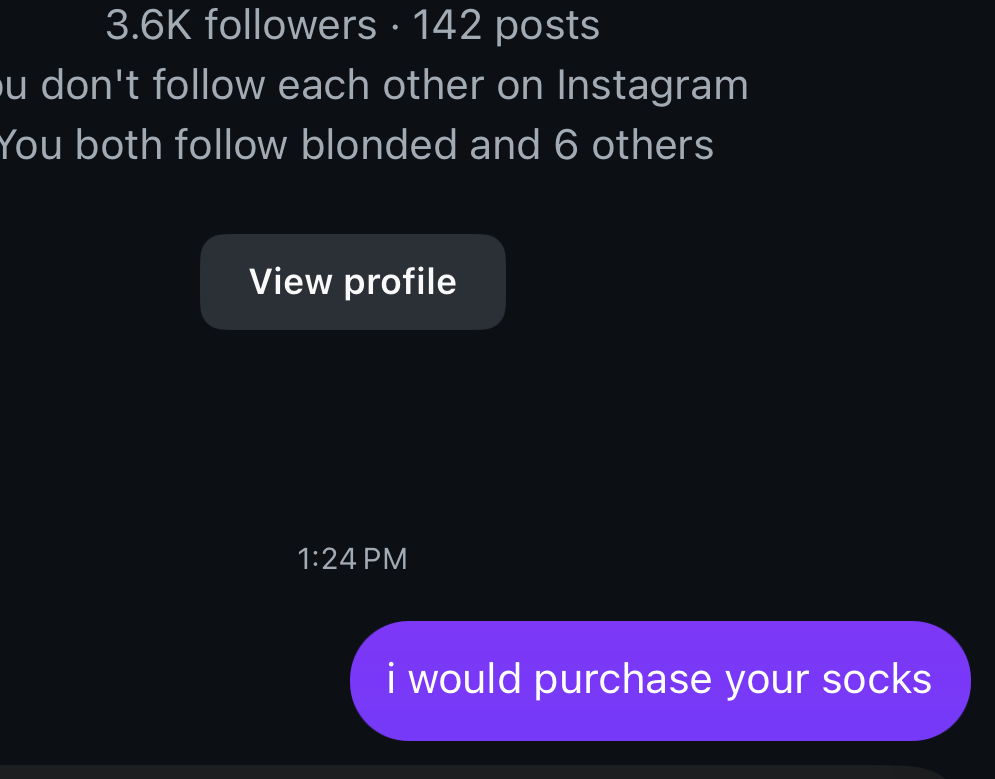Open the "142 posts" count
995x779 pixels.
tap(505, 25)
